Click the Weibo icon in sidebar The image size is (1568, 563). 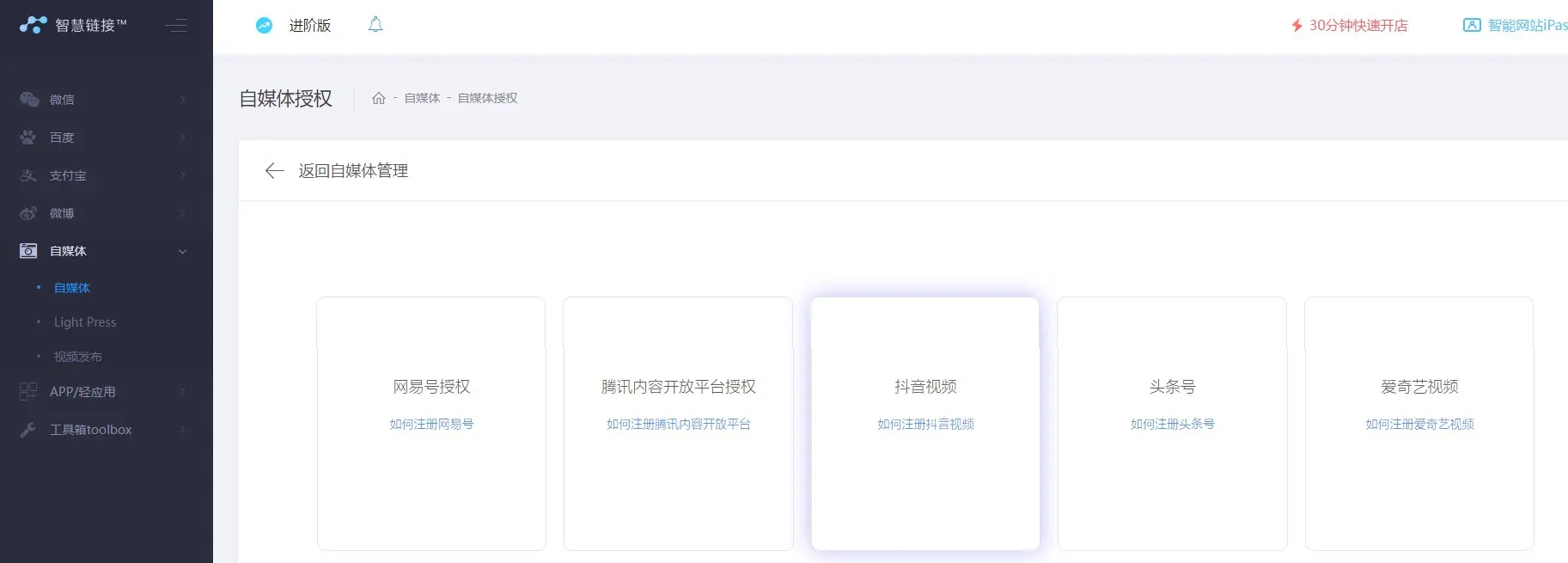(28, 213)
